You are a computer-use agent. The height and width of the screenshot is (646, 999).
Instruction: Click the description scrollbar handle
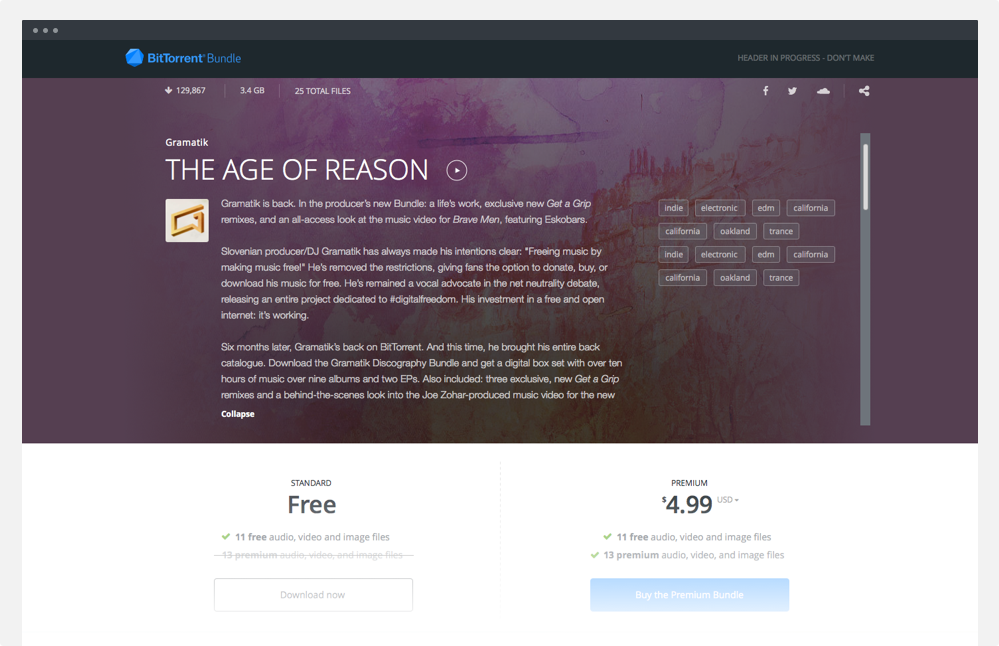[x=865, y=177]
